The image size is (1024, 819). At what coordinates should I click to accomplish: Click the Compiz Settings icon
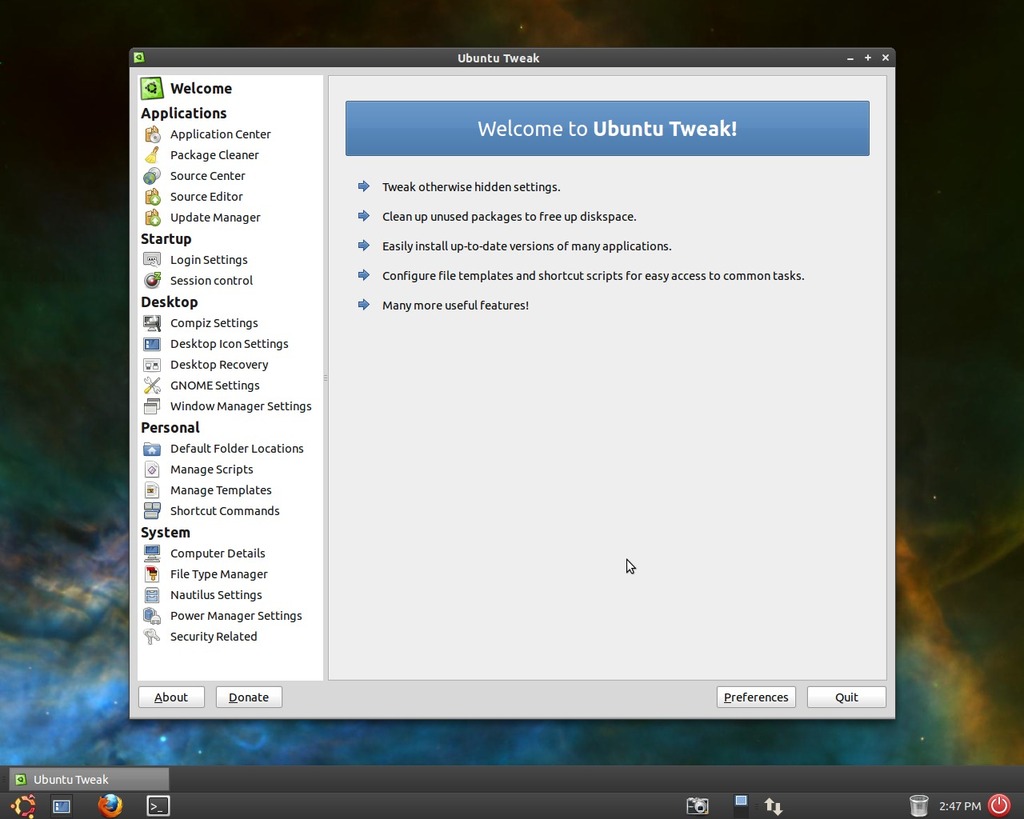pyautogui.click(x=152, y=323)
